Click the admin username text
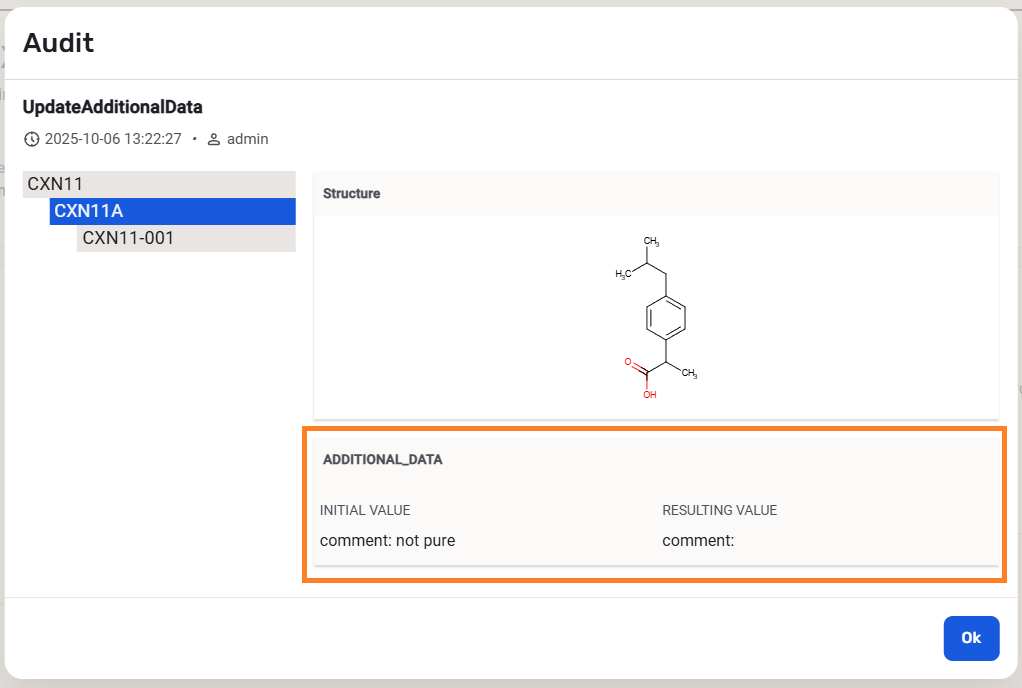The height and width of the screenshot is (688, 1022). pyautogui.click(x=248, y=139)
